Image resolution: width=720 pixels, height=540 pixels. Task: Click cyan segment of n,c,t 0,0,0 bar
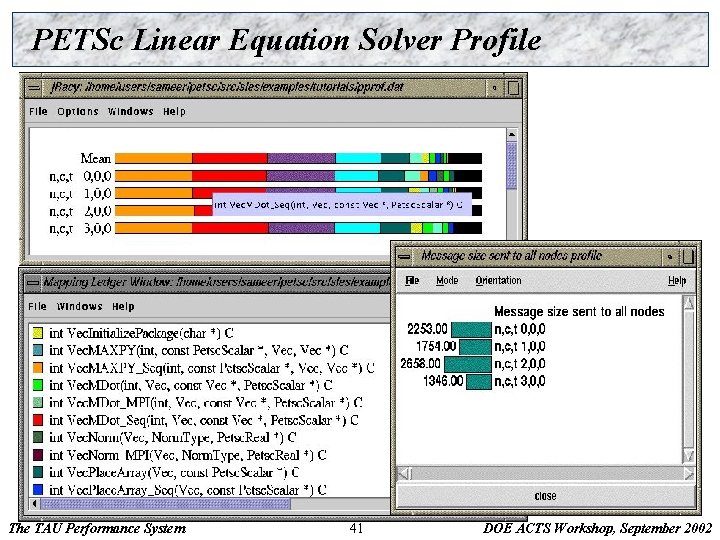[x=356, y=176]
